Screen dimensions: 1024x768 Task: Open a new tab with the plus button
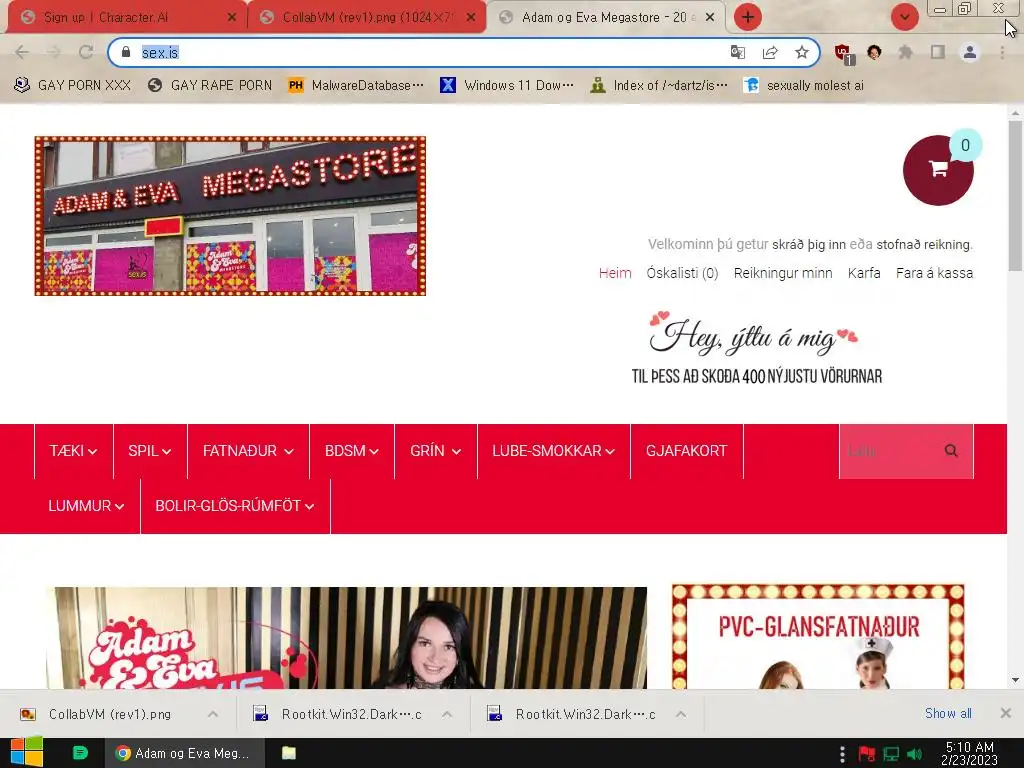point(748,17)
